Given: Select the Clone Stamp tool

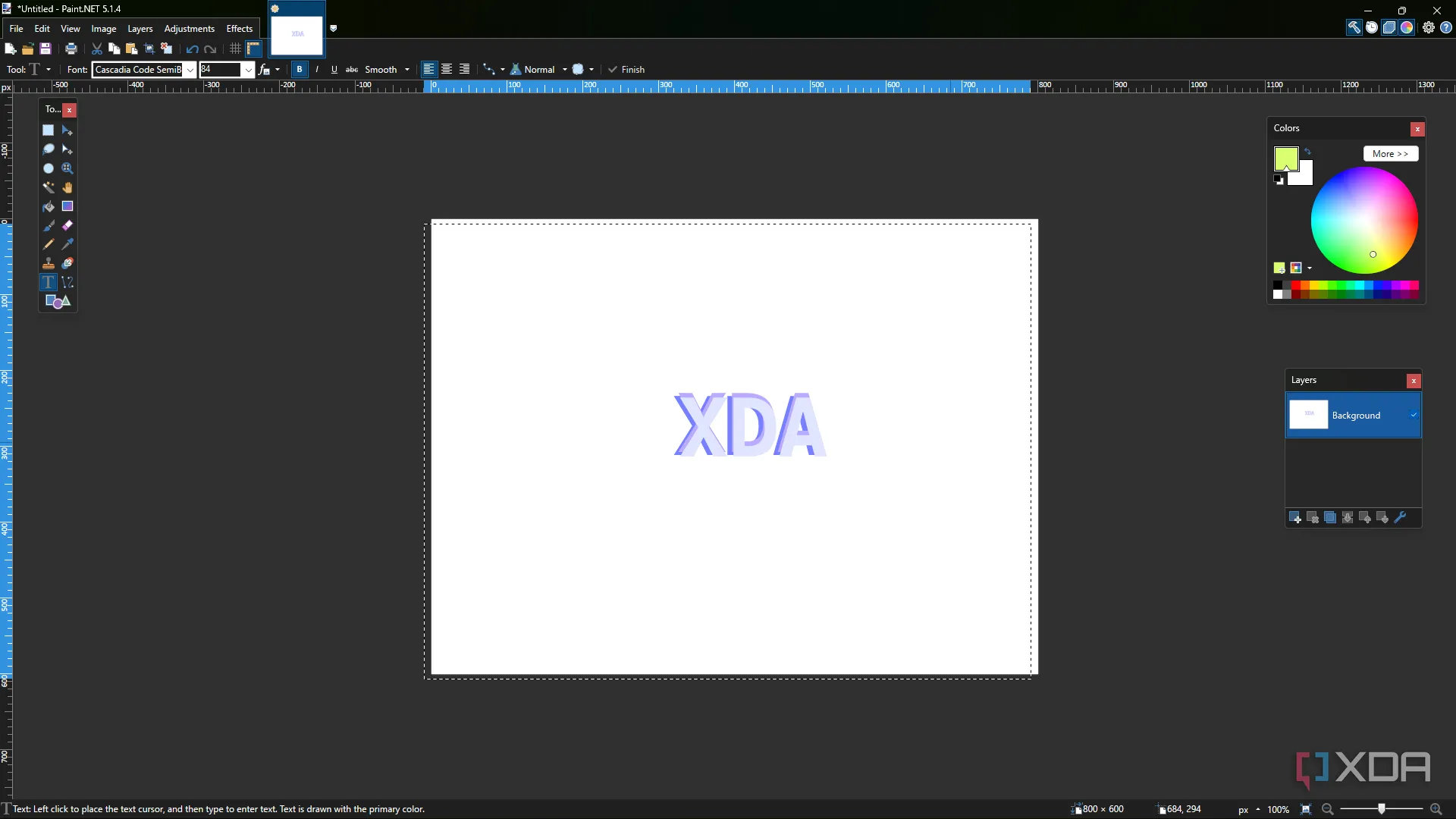Looking at the screenshot, I should point(49,263).
